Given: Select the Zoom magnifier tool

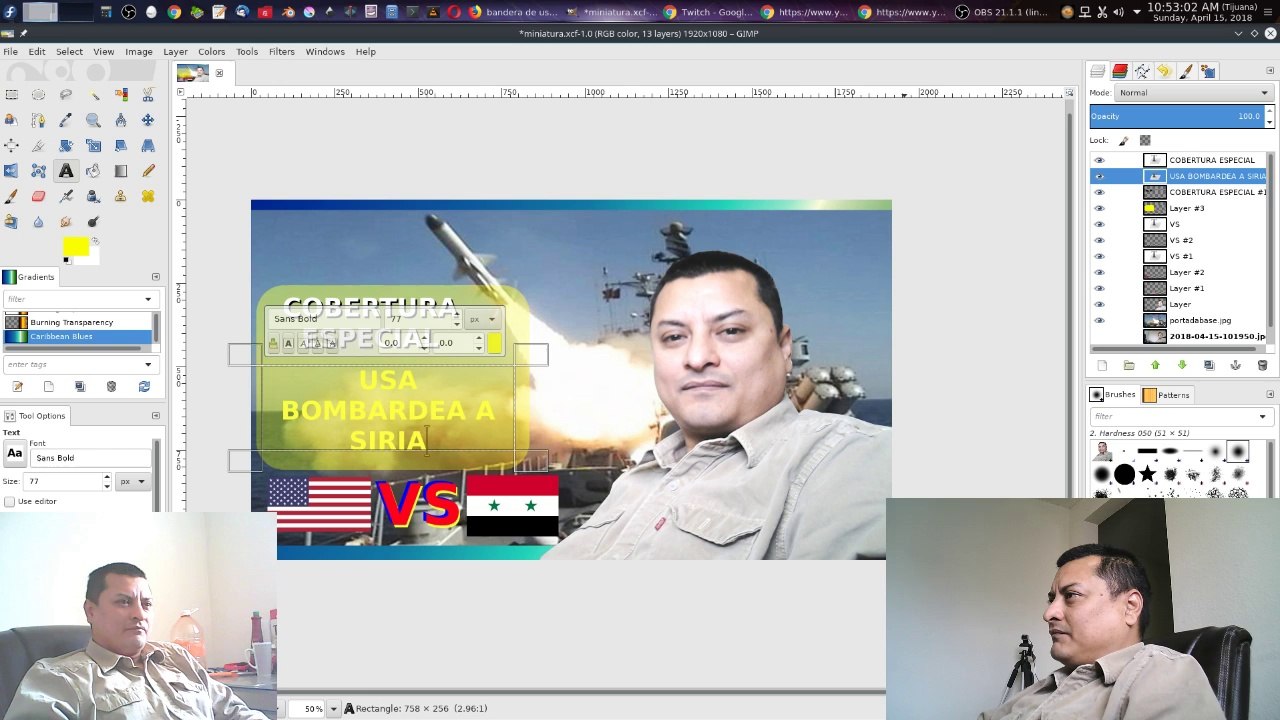Looking at the screenshot, I should coord(94,120).
